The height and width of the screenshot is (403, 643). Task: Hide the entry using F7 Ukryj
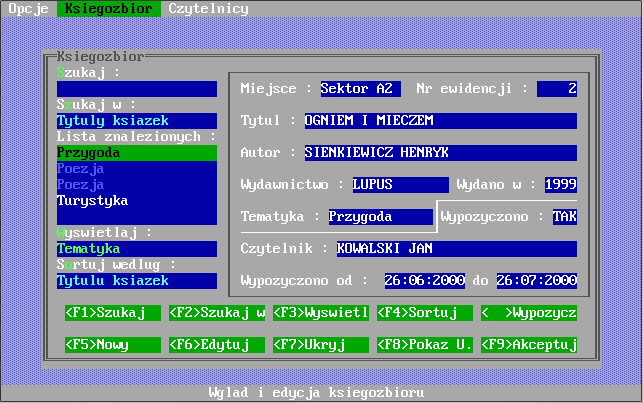coord(321,345)
